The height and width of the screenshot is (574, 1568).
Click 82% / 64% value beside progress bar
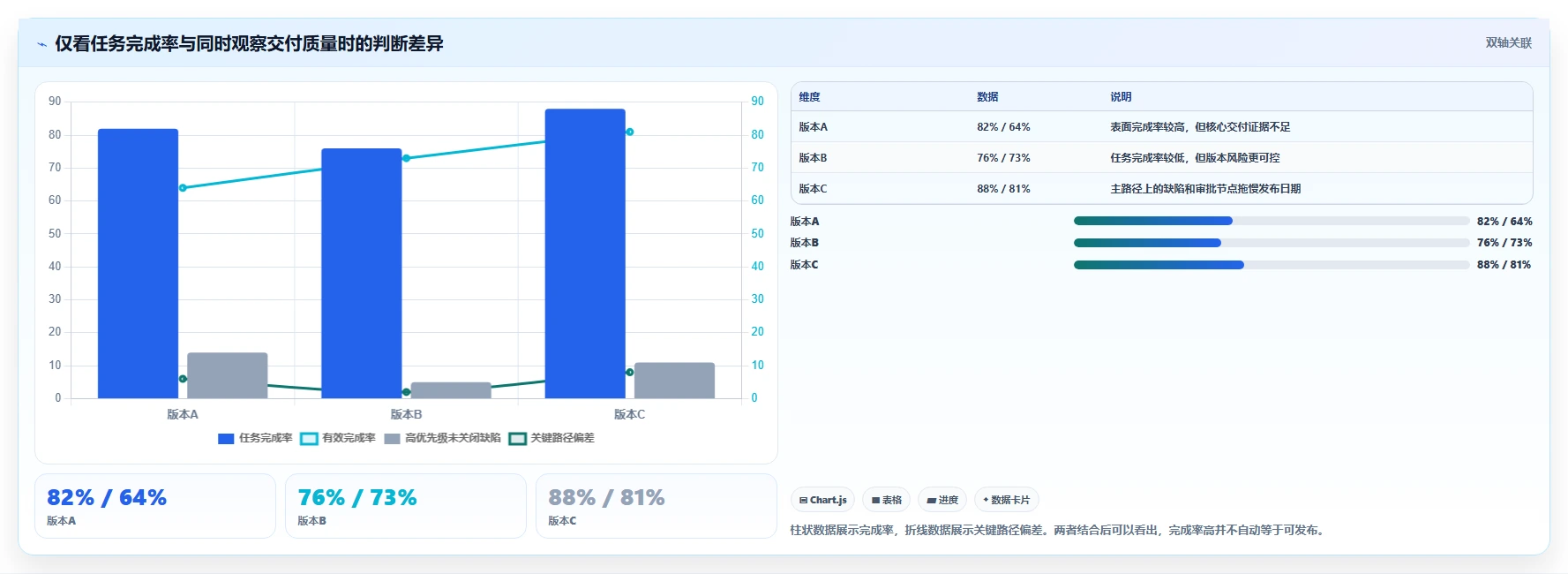[1504, 222]
